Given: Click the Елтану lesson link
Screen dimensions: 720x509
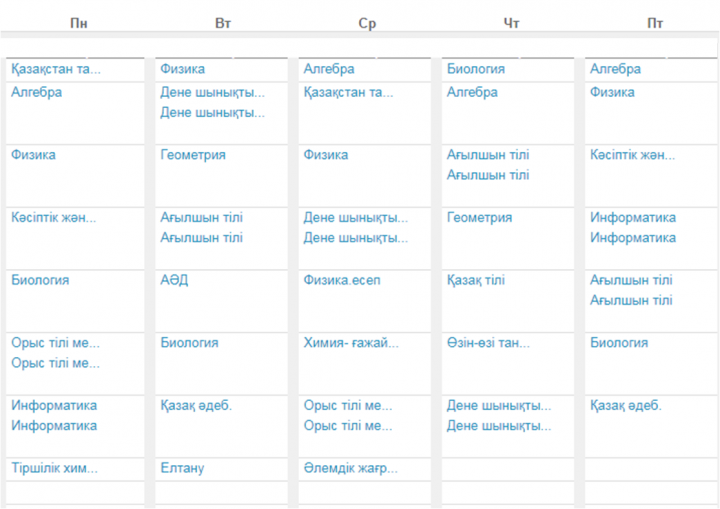Looking at the screenshot, I should (182, 468).
